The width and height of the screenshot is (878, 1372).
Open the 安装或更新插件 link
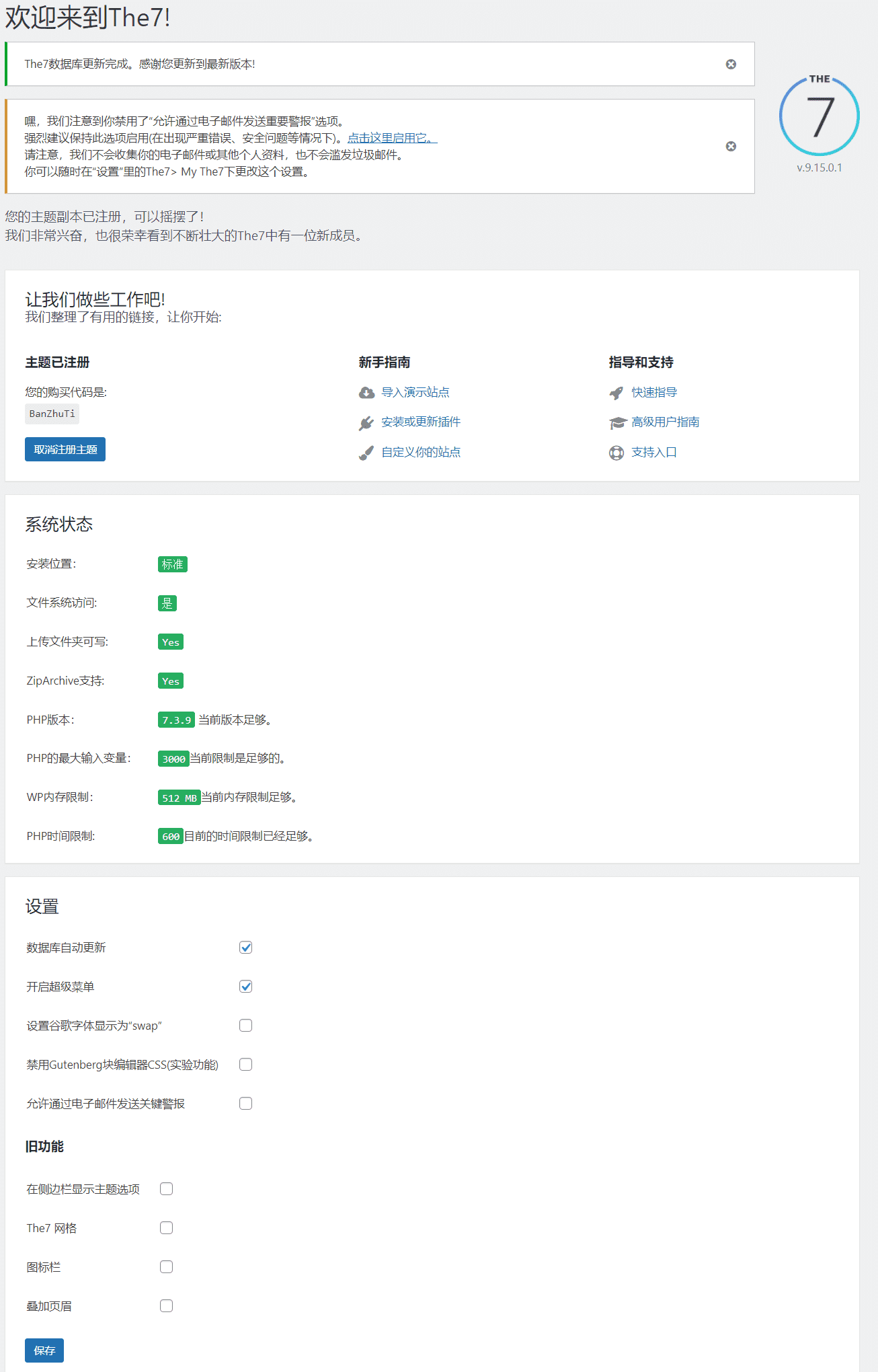(x=421, y=422)
